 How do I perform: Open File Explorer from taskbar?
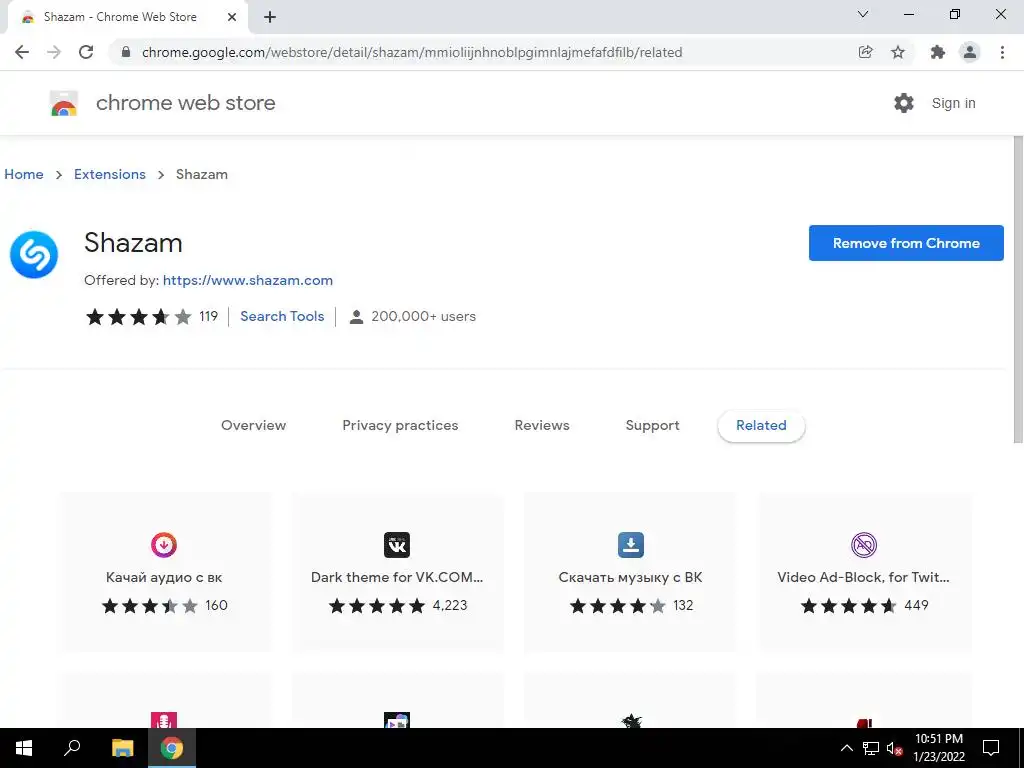pyautogui.click(x=122, y=748)
